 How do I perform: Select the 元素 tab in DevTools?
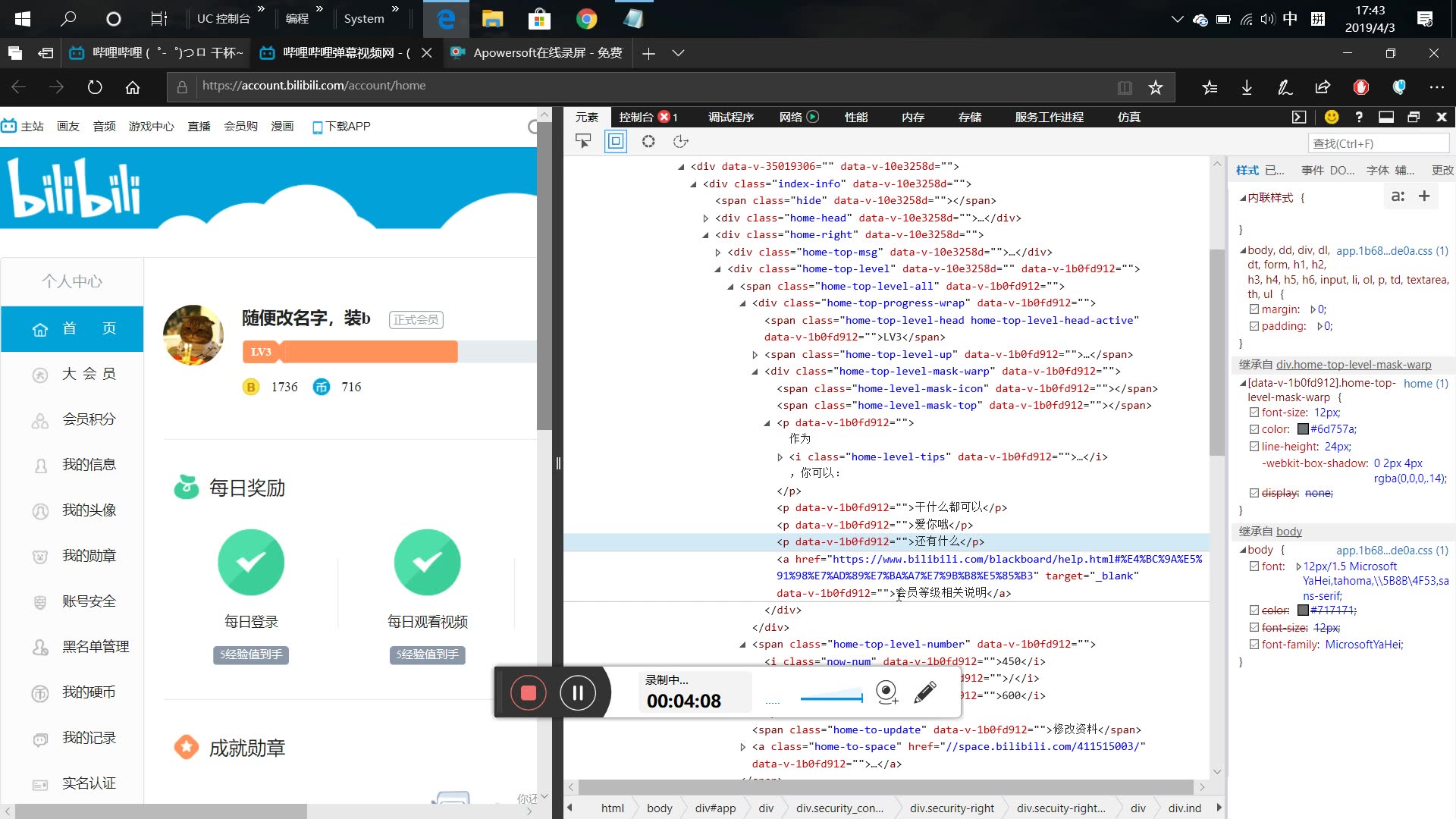[x=588, y=117]
